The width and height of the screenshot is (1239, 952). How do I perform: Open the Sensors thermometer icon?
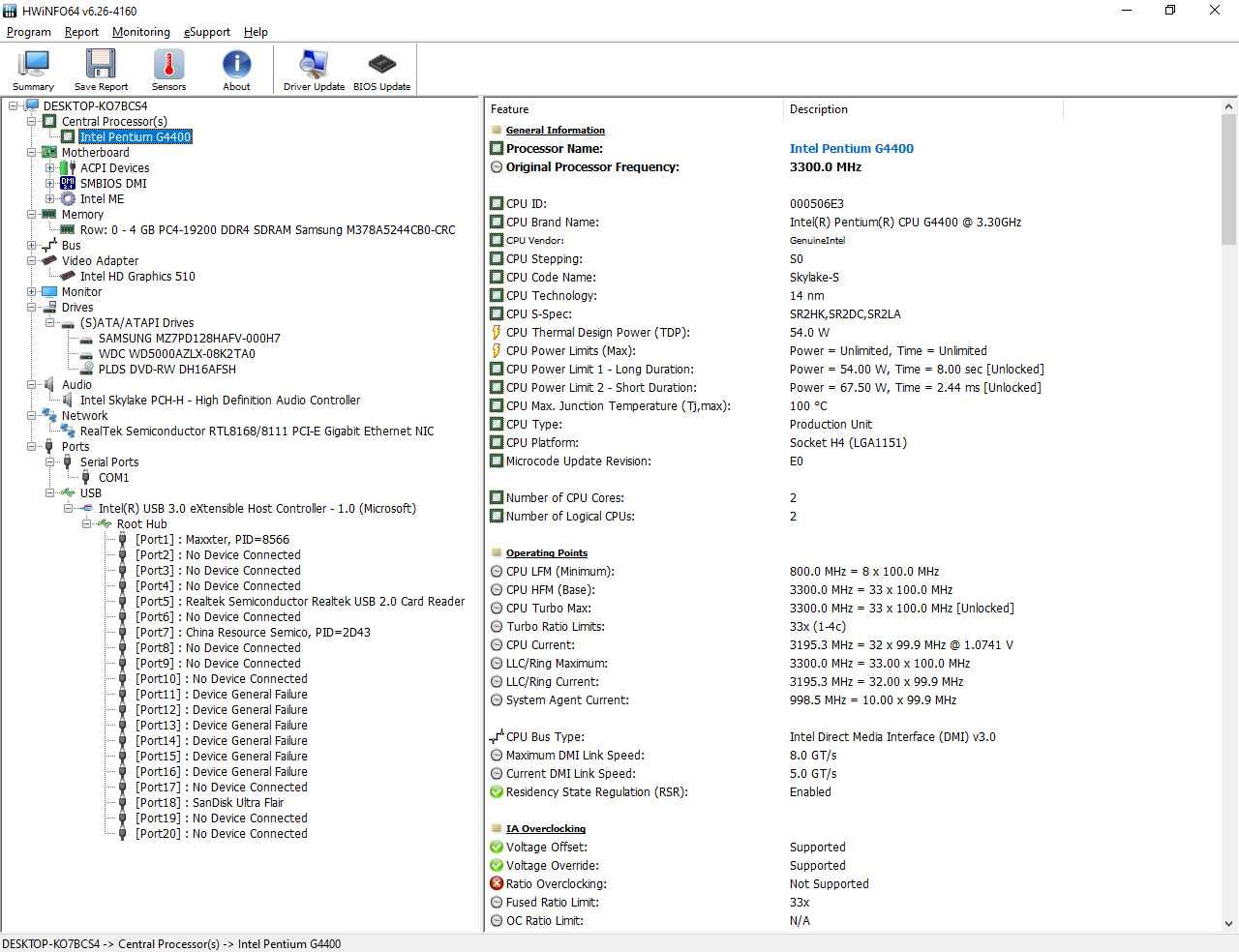coord(168,70)
